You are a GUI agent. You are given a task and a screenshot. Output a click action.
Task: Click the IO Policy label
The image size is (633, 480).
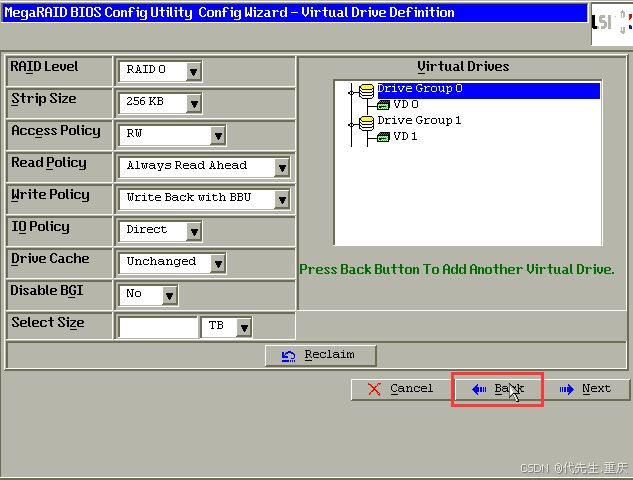click(x=40, y=227)
